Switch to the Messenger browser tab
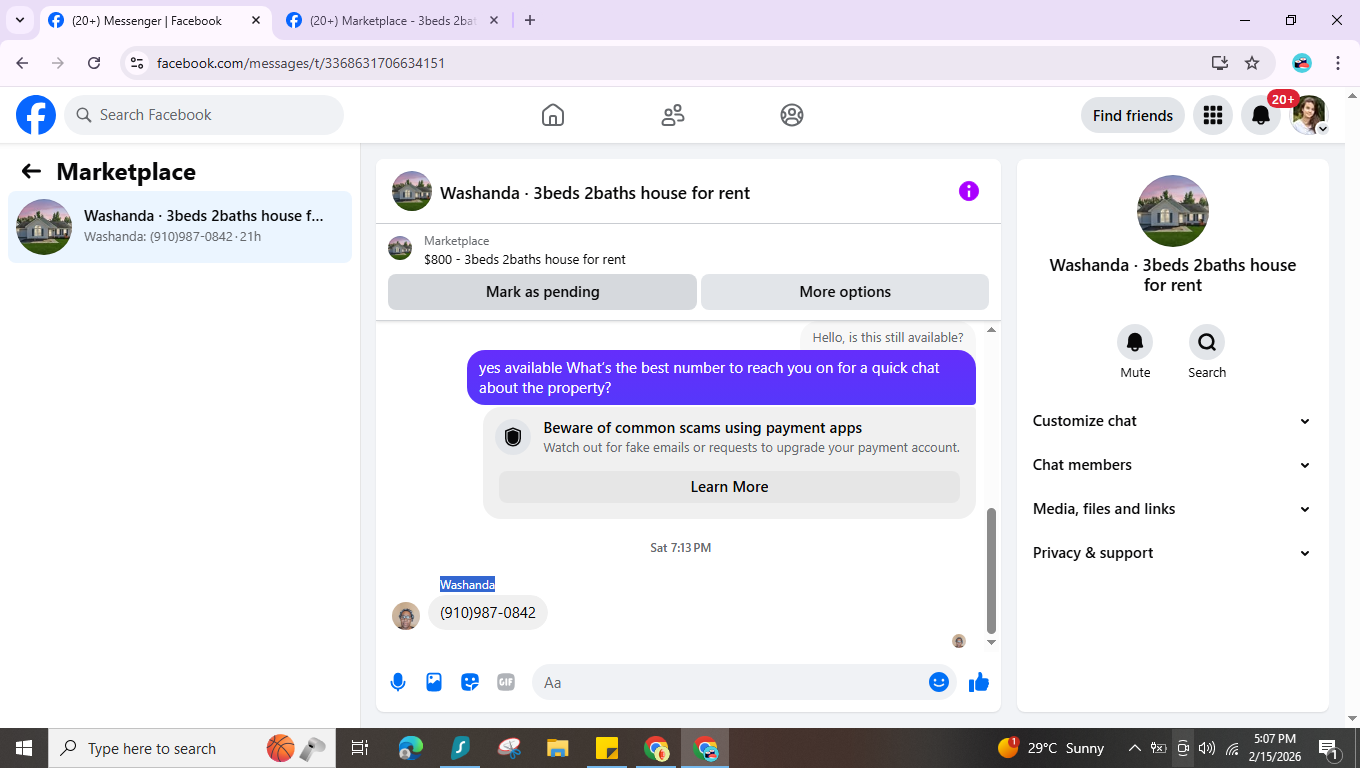Image resolution: width=1360 pixels, height=768 pixels. pos(146,20)
